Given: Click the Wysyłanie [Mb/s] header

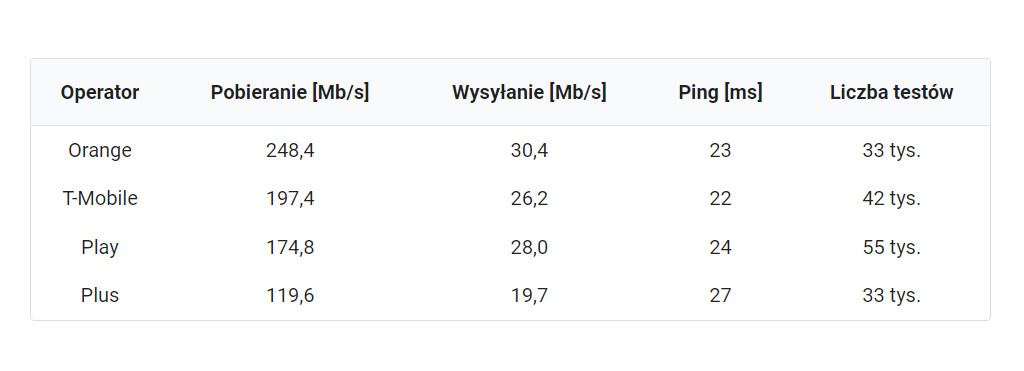Looking at the screenshot, I should [529, 93].
